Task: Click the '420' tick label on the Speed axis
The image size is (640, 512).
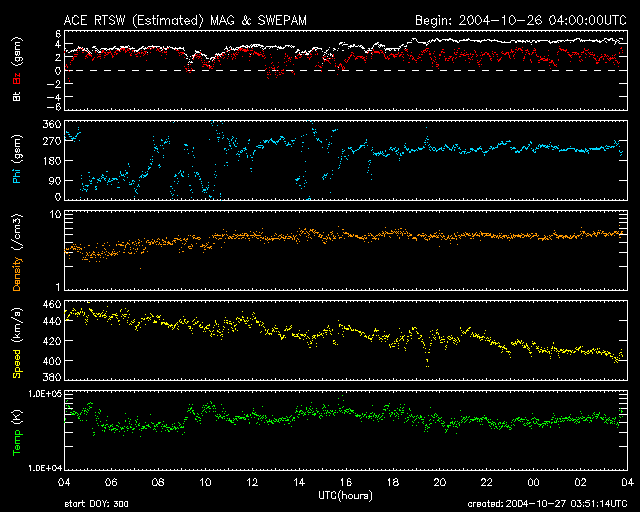Action: pyautogui.click(x=52, y=341)
